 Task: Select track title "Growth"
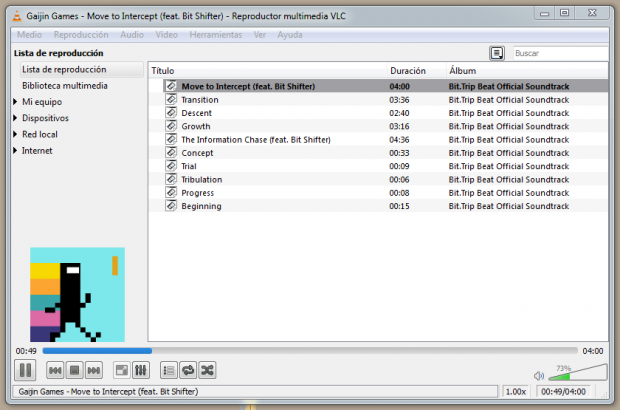coord(196,127)
